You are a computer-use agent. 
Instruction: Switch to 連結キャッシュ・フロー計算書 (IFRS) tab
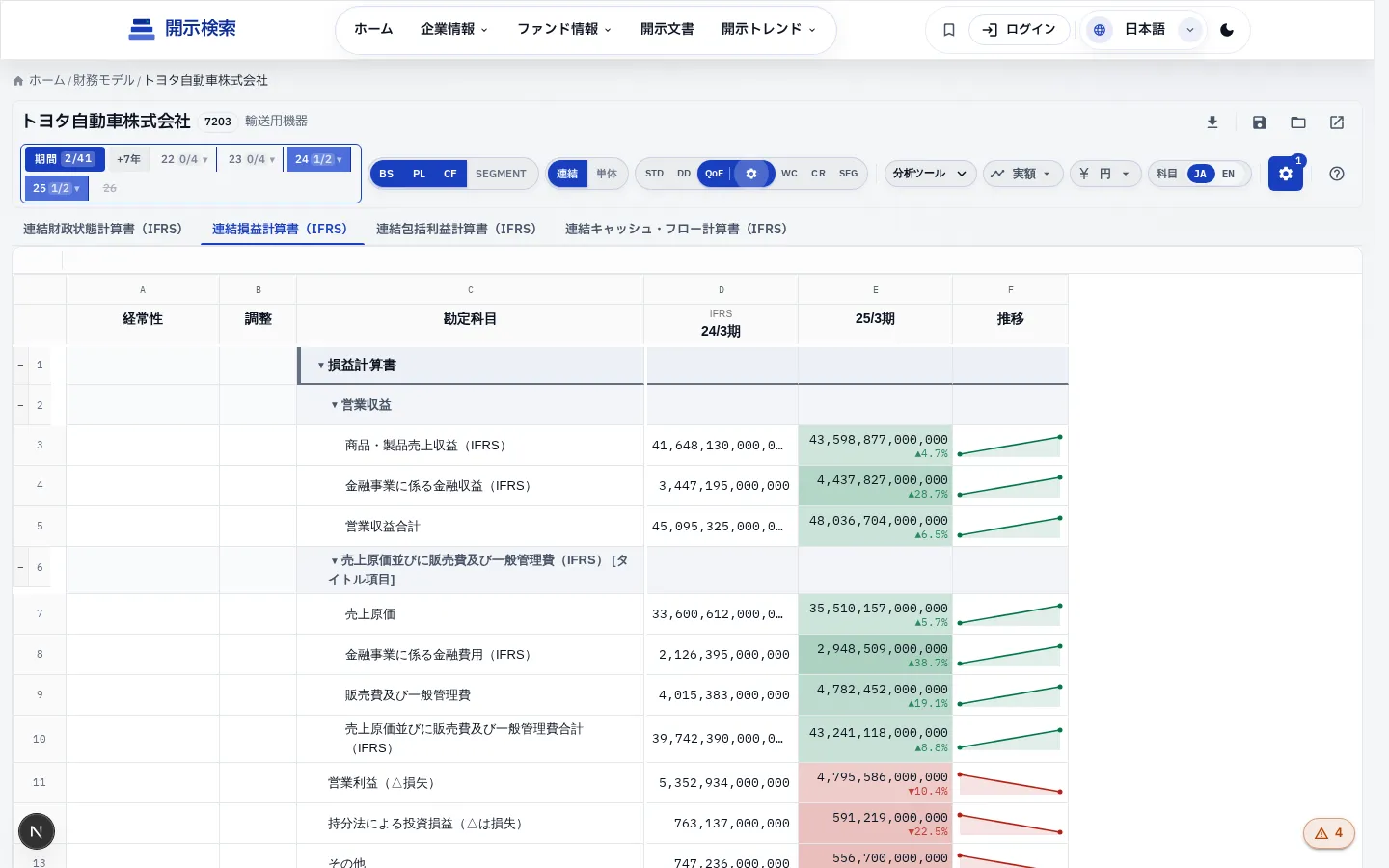tap(676, 230)
